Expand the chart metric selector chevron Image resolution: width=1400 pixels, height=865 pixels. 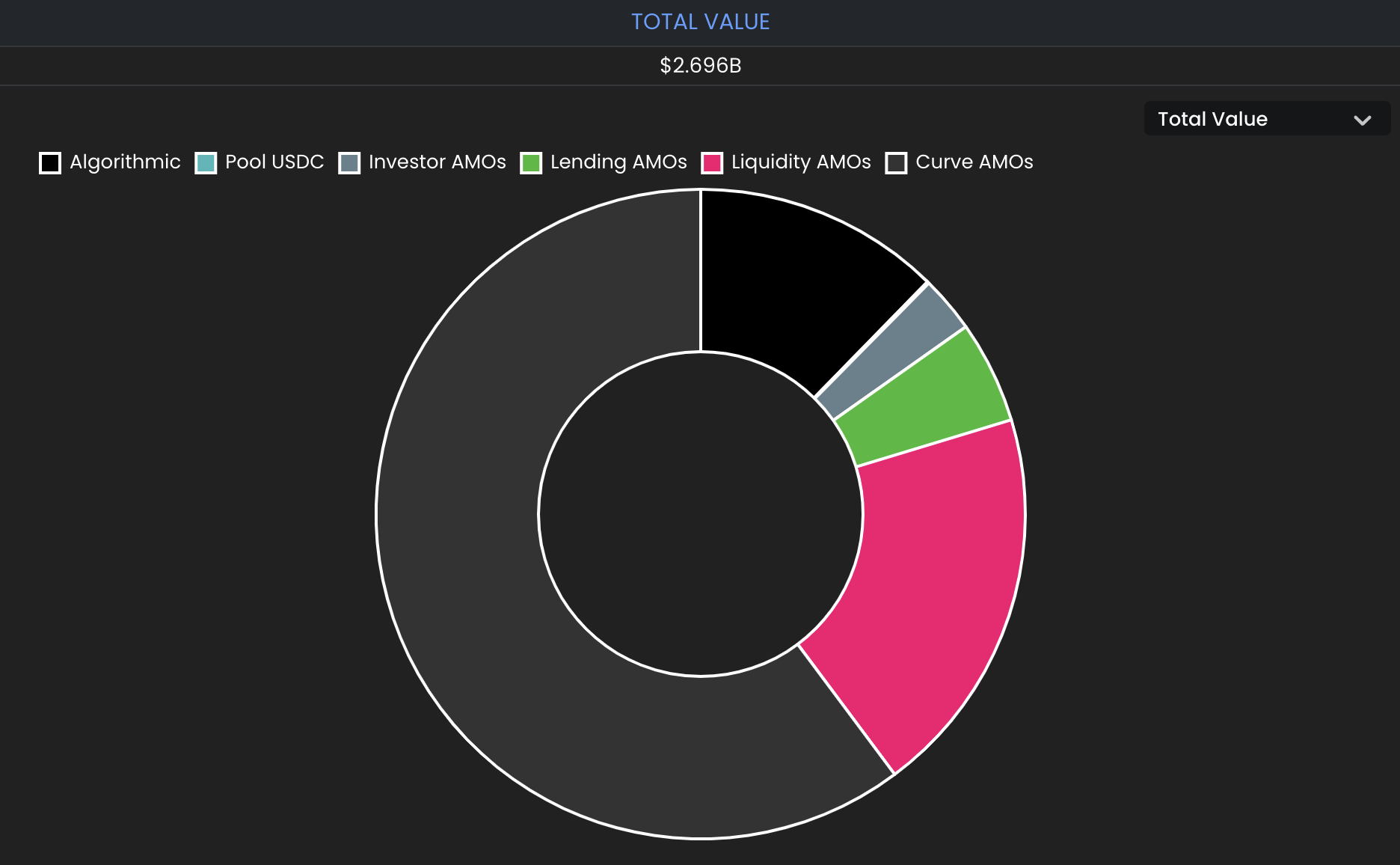[x=1363, y=119]
